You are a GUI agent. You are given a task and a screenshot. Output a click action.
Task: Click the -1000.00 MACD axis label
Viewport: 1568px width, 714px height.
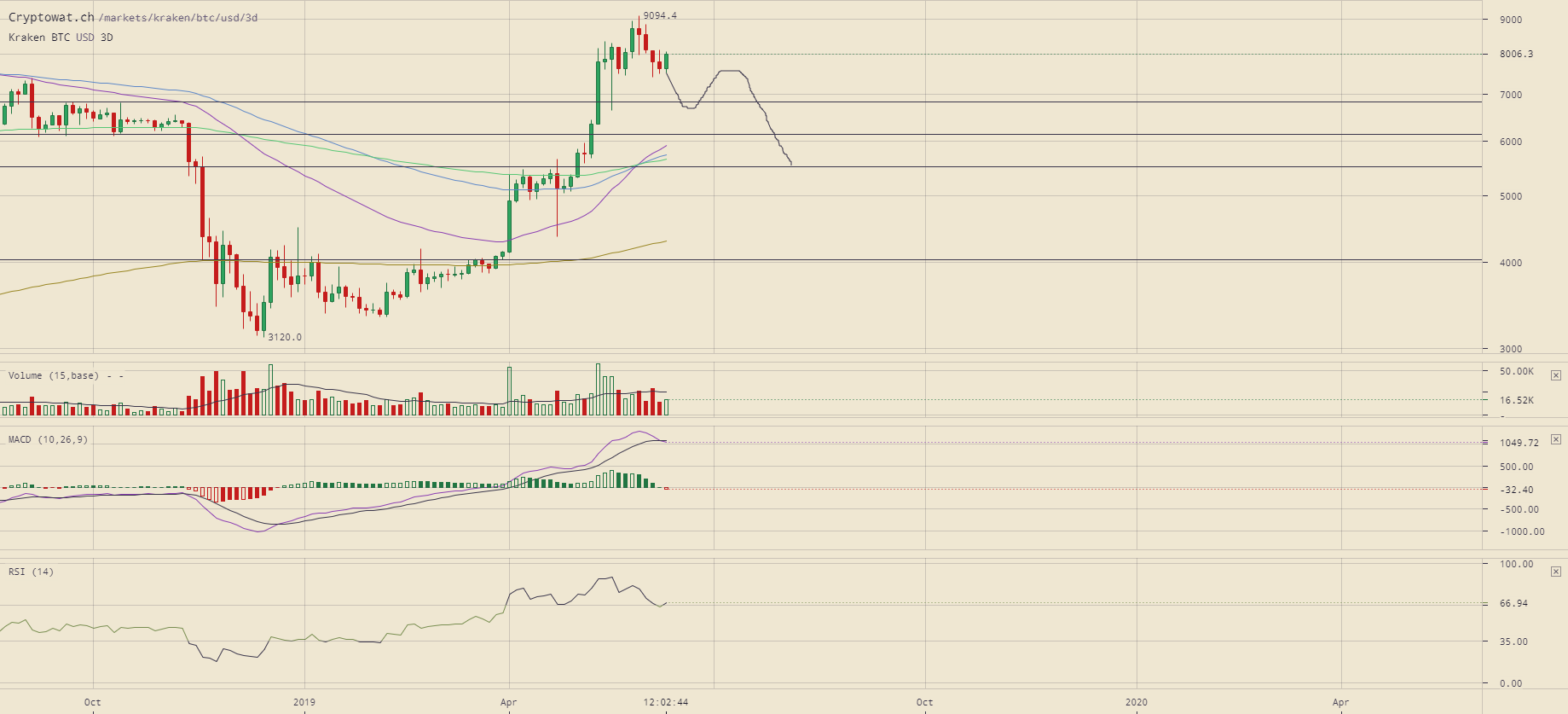tap(1522, 531)
